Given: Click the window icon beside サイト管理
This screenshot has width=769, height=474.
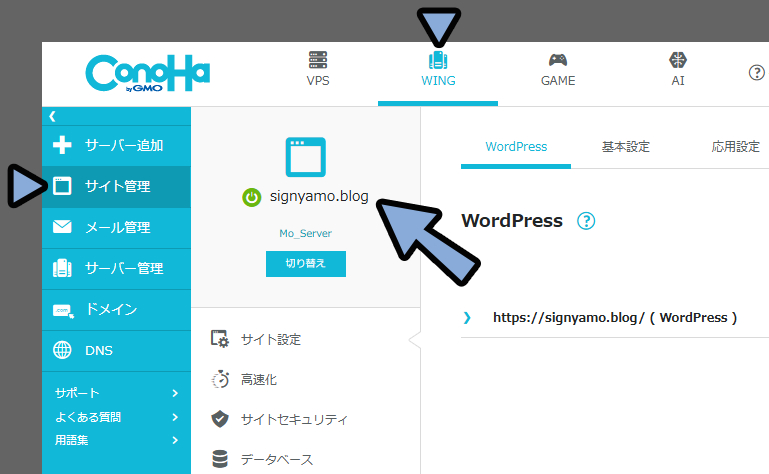Looking at the screenshot, I should click(x=62, y=186).
